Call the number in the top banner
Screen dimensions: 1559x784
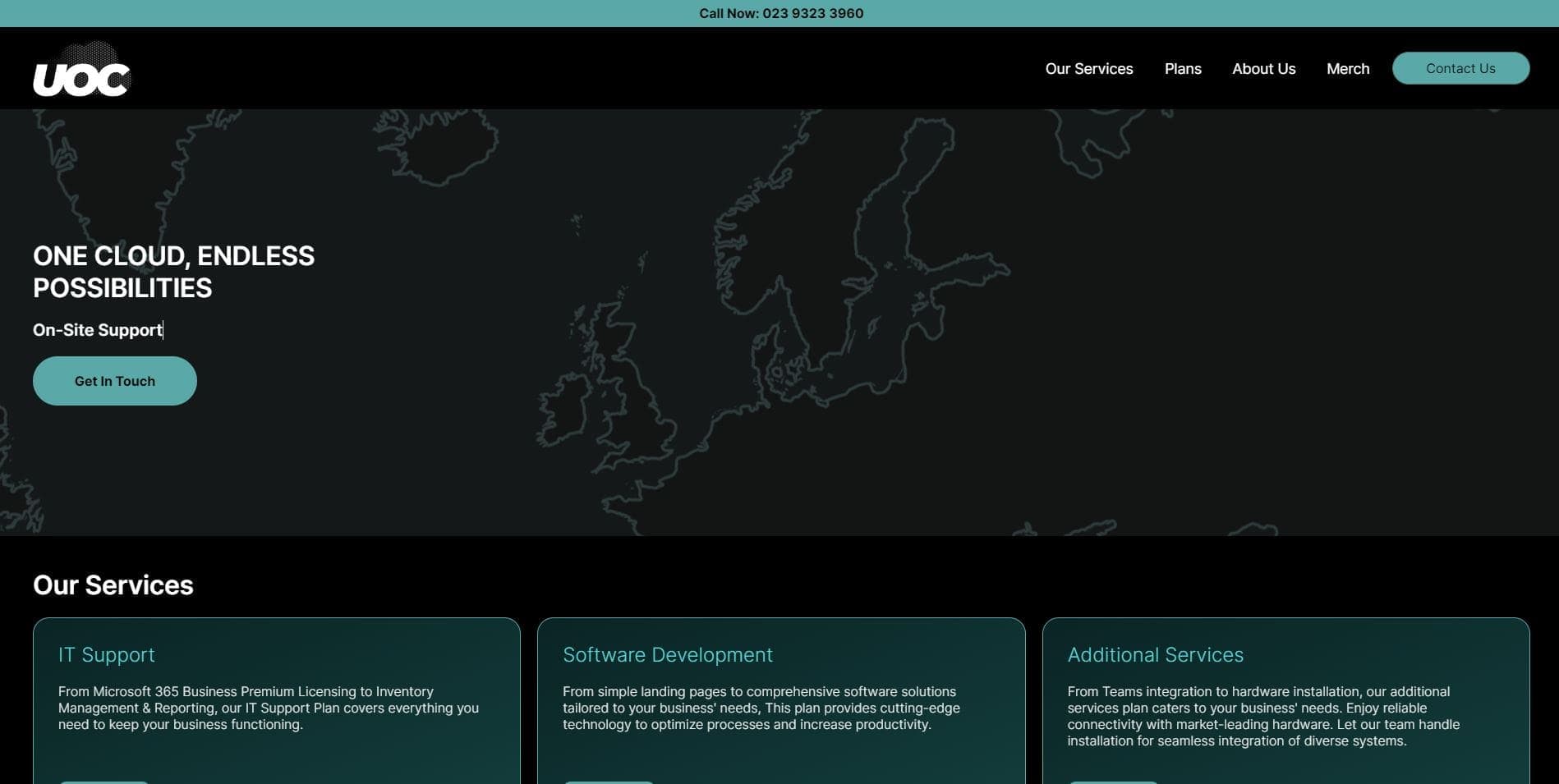781,13
